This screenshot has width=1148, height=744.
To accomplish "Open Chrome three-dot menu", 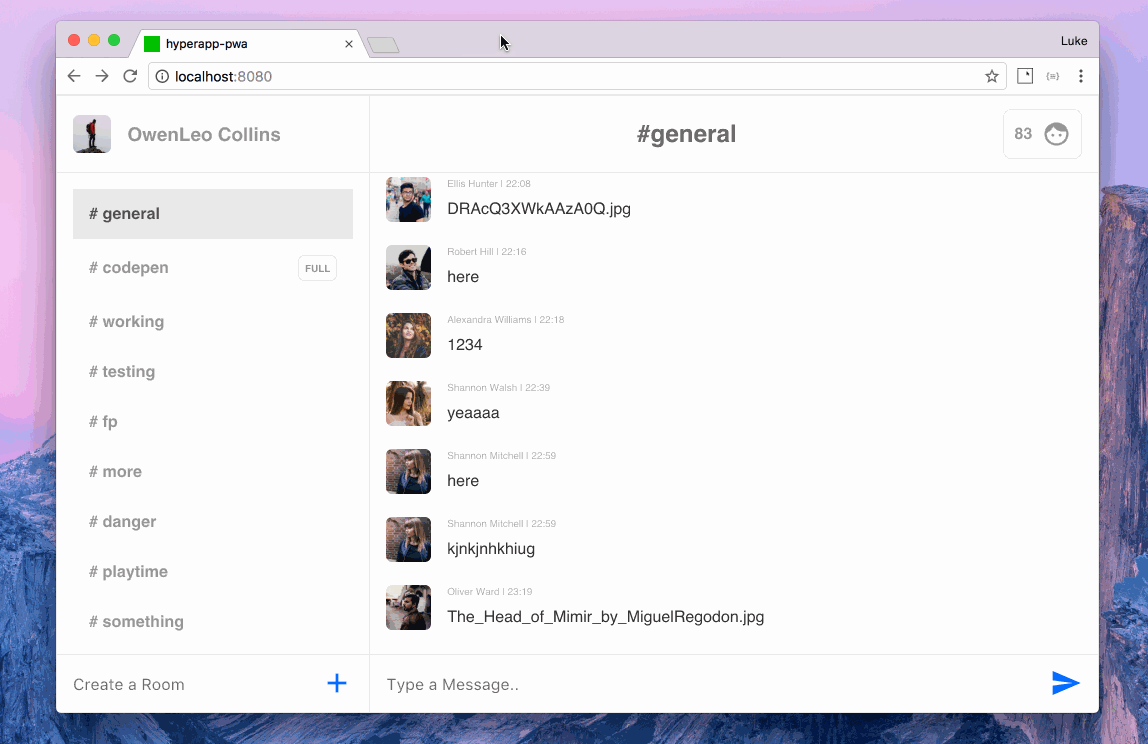I will tap(1080, 76).
